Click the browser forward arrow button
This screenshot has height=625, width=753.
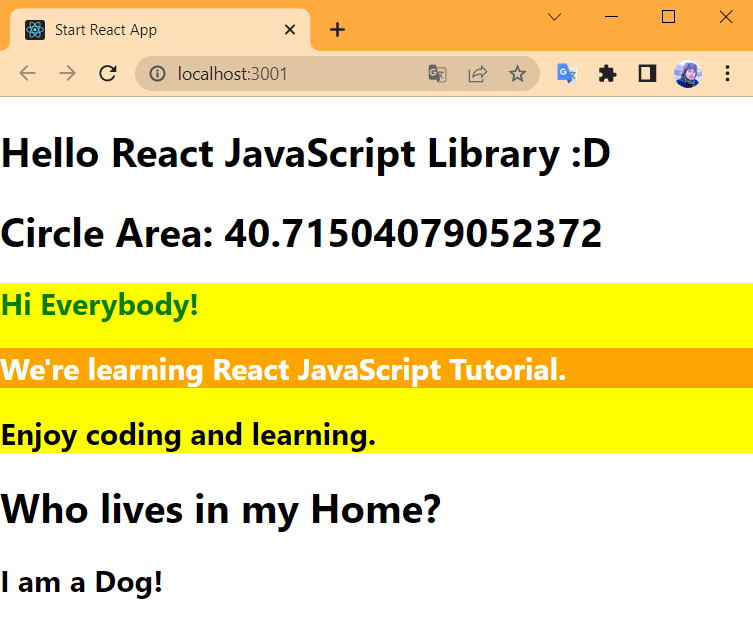pos(67,73)
